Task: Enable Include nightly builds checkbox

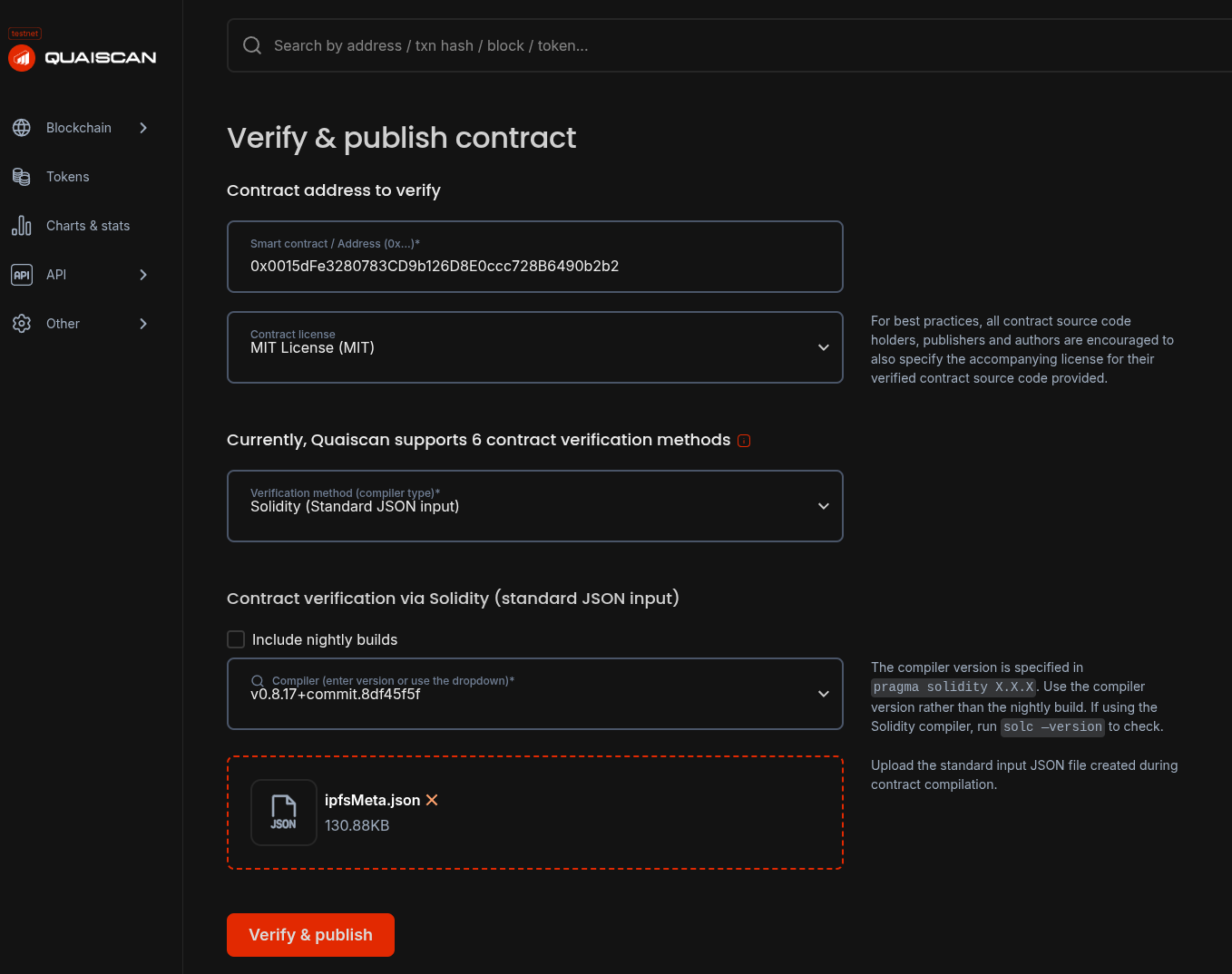Action: pos(236,639)
